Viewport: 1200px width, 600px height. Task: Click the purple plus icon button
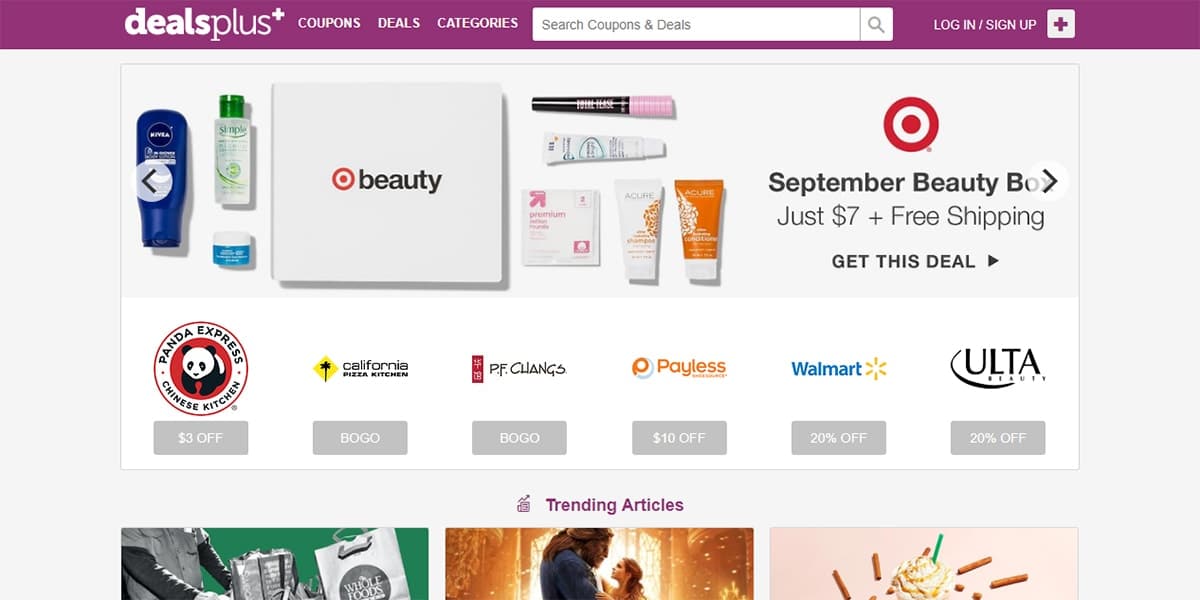click(x=1061, y=24)
